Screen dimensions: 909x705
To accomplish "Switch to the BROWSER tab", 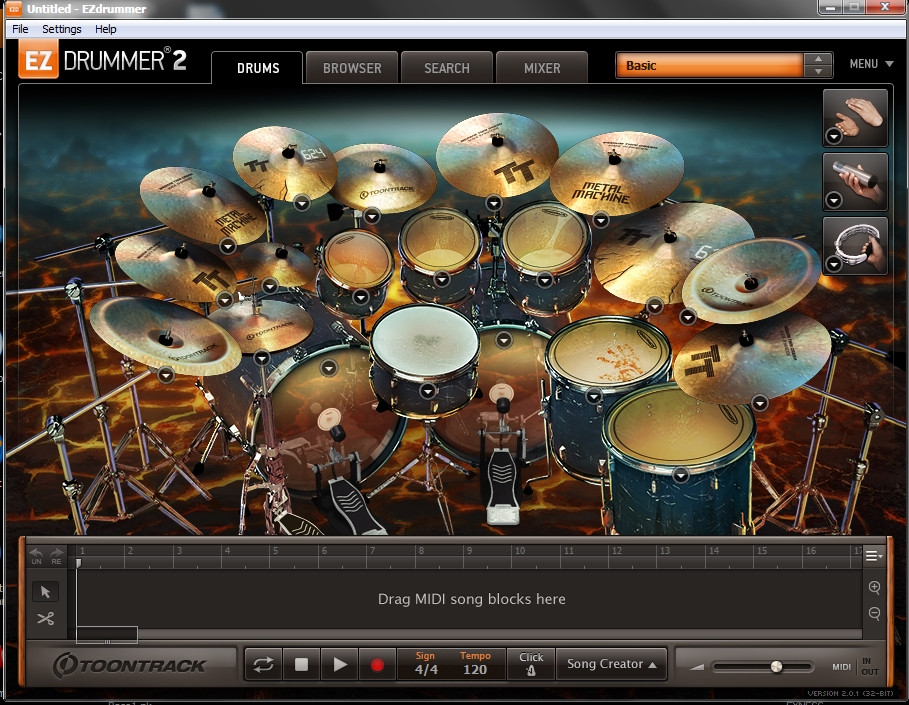I will (x=352, y=68).
